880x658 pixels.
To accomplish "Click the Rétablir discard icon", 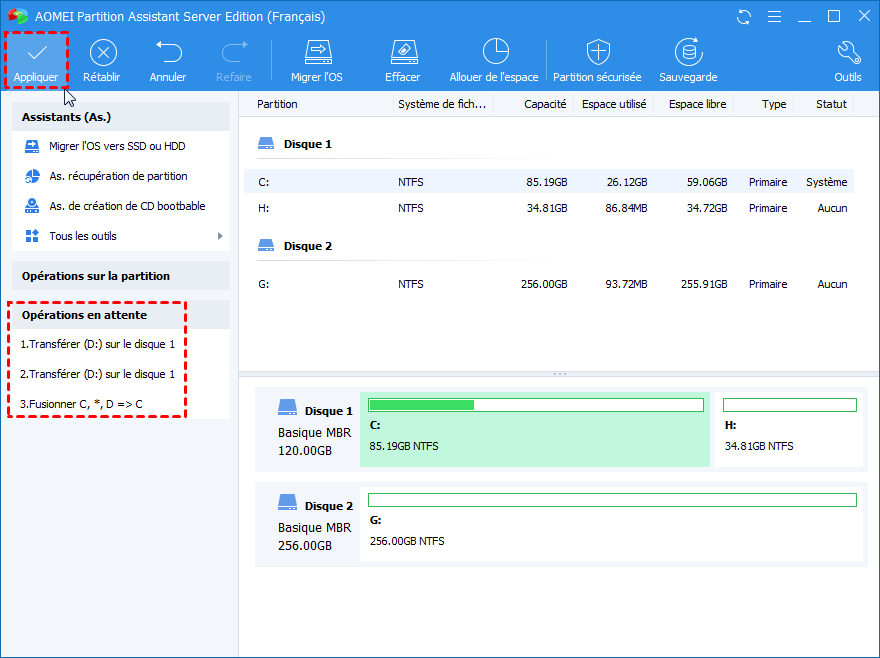I will 100,53.
